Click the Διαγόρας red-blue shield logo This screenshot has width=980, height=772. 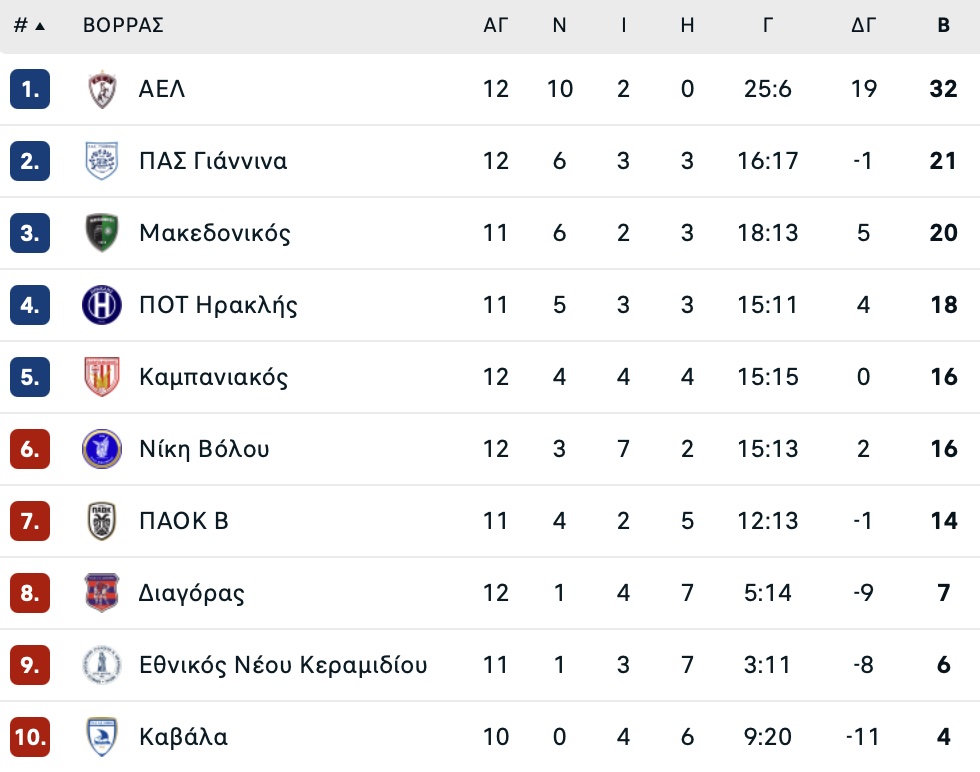(x=102, y=593)
